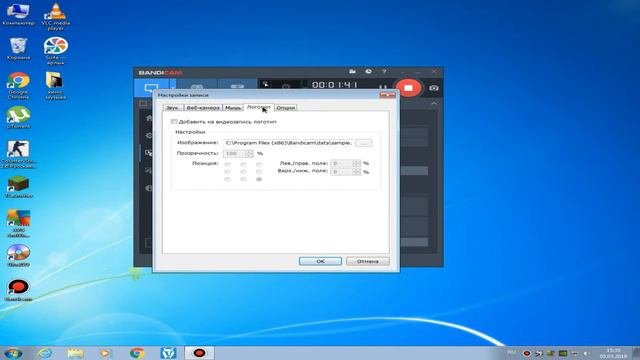The image size is (640, 360).
Task: Close the Настройки записи dialog
Action: click(387, 95)
